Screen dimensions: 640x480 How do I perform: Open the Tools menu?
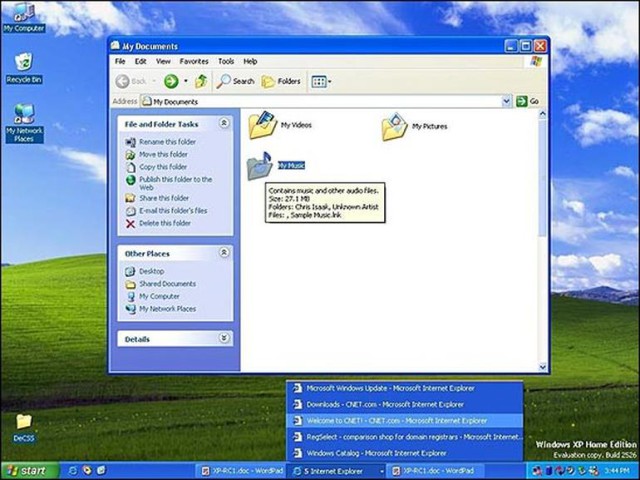point(226,61)
